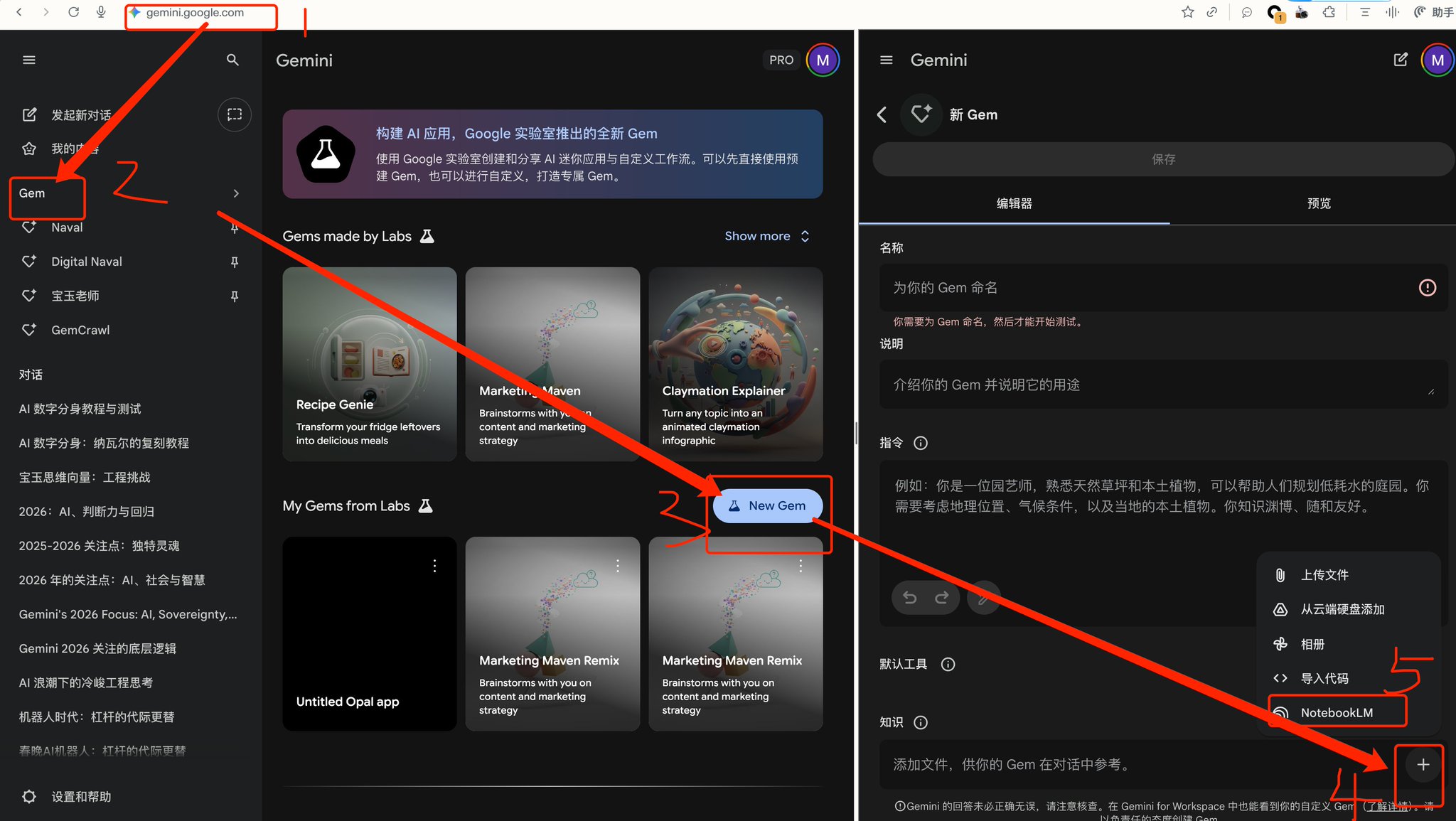
Task: Open the temporary chat dashed-square icon
Action: click(235, 114)
